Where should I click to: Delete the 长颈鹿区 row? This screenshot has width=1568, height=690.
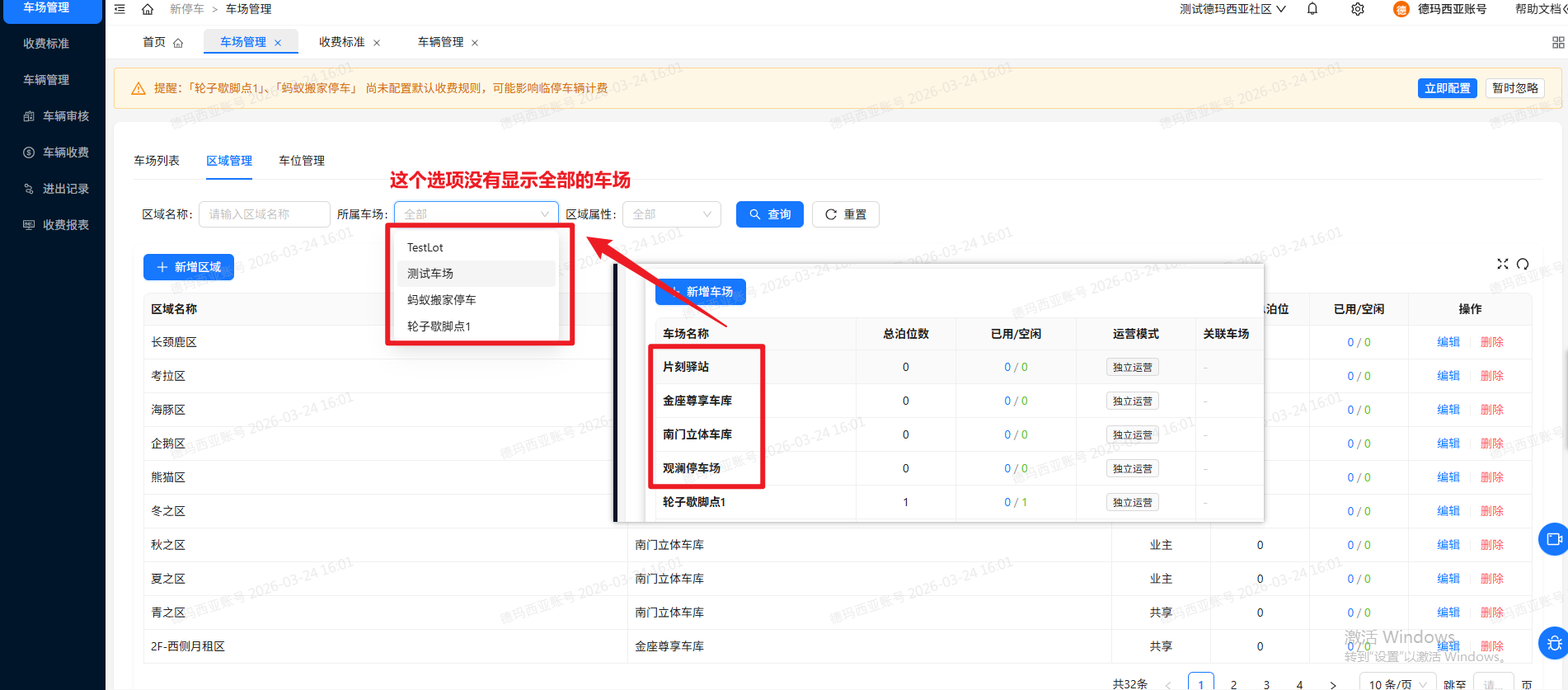pos(1492,342)
